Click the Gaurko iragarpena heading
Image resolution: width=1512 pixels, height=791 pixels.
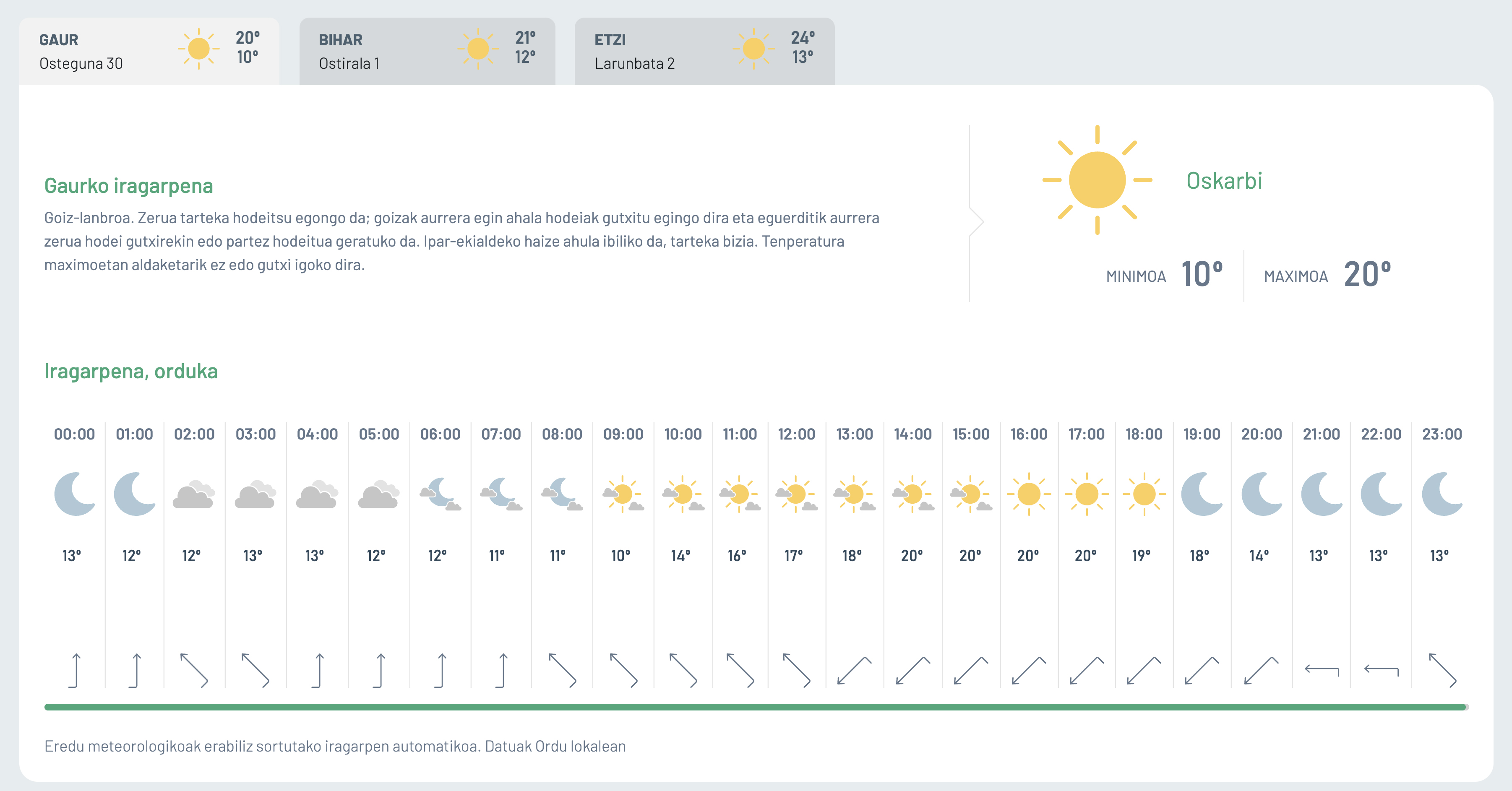point(128,185)
